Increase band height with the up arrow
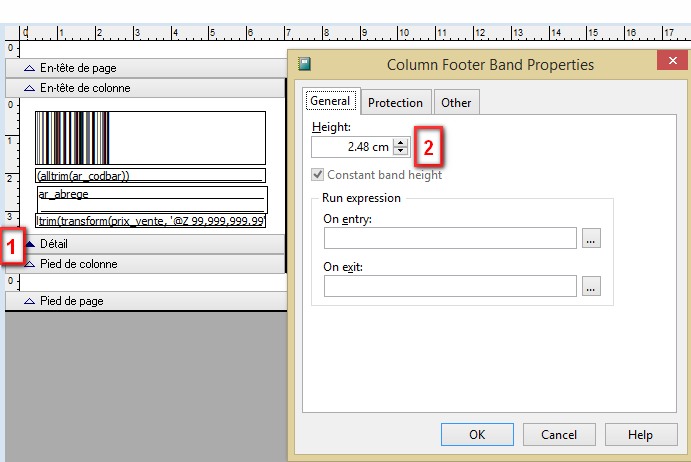Image resolution: width=691 pixels, height=462 pixels. (400, 142)
